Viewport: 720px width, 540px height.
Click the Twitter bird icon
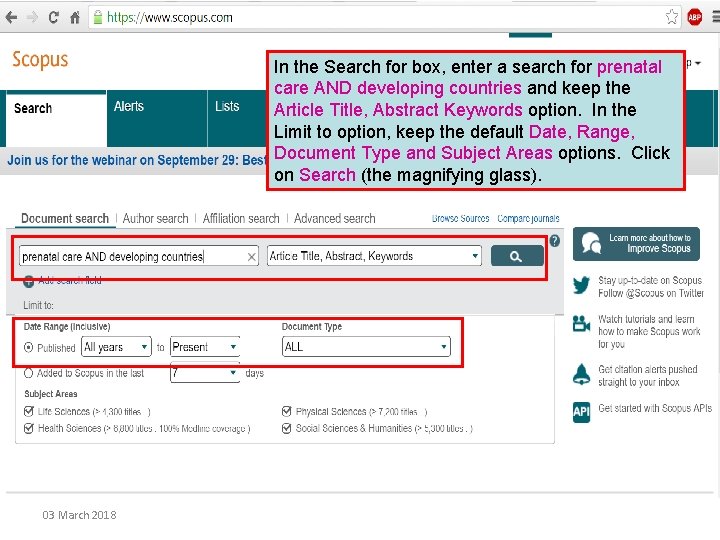pyautogui.click(x=581, y=285)
